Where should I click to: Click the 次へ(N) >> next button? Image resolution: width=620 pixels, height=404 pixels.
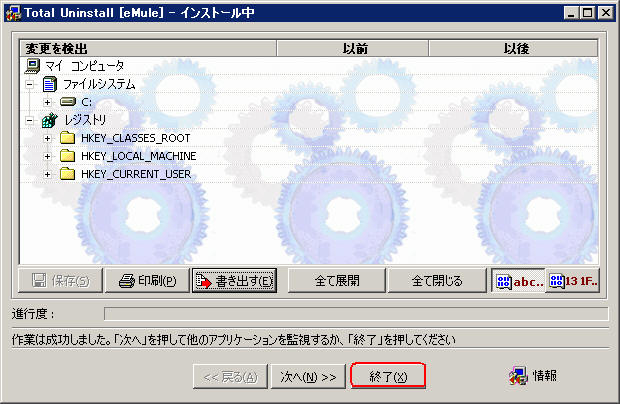click(x=308, y=377)
